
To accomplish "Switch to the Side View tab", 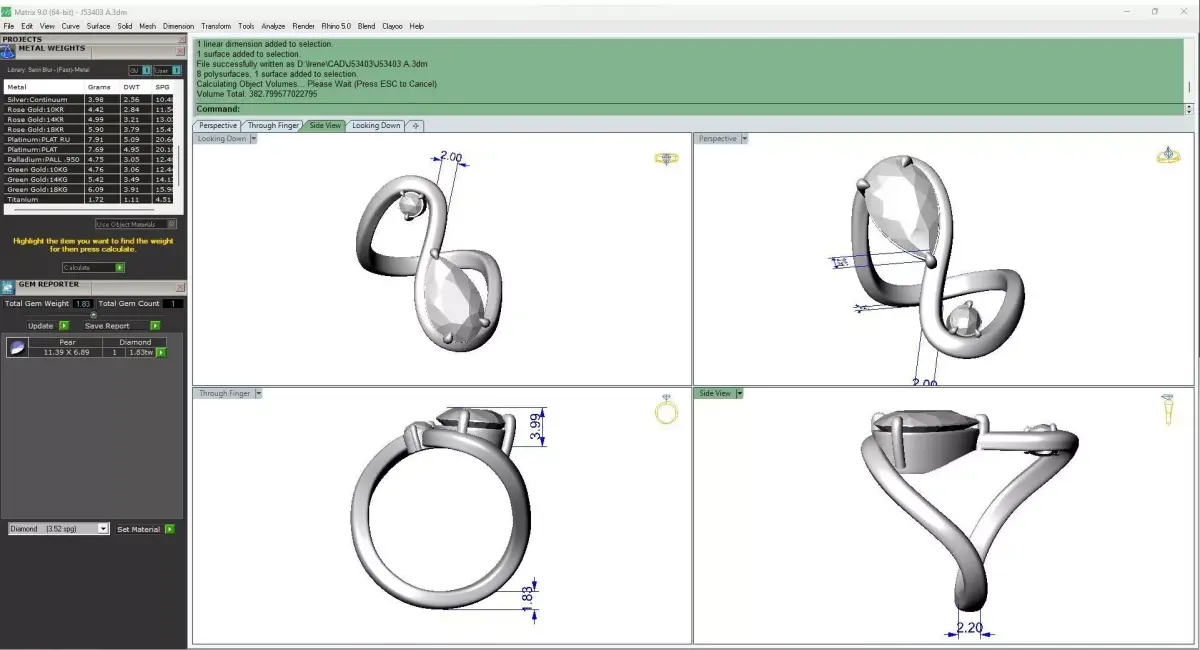I will [325, 126].
